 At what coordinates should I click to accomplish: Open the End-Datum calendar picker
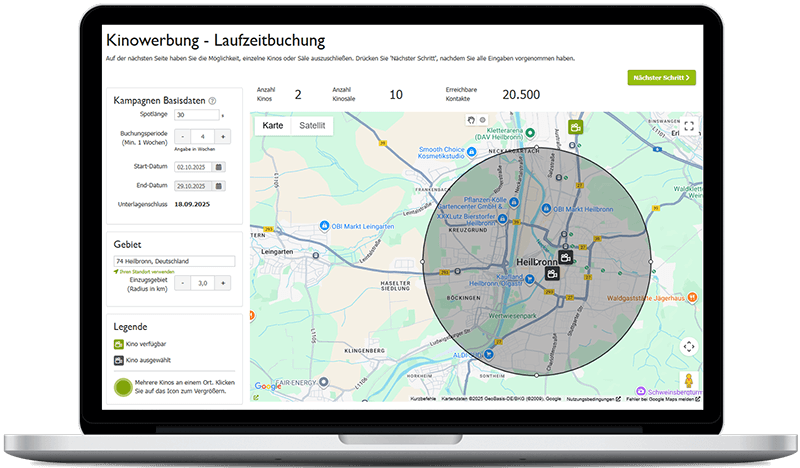219,185
